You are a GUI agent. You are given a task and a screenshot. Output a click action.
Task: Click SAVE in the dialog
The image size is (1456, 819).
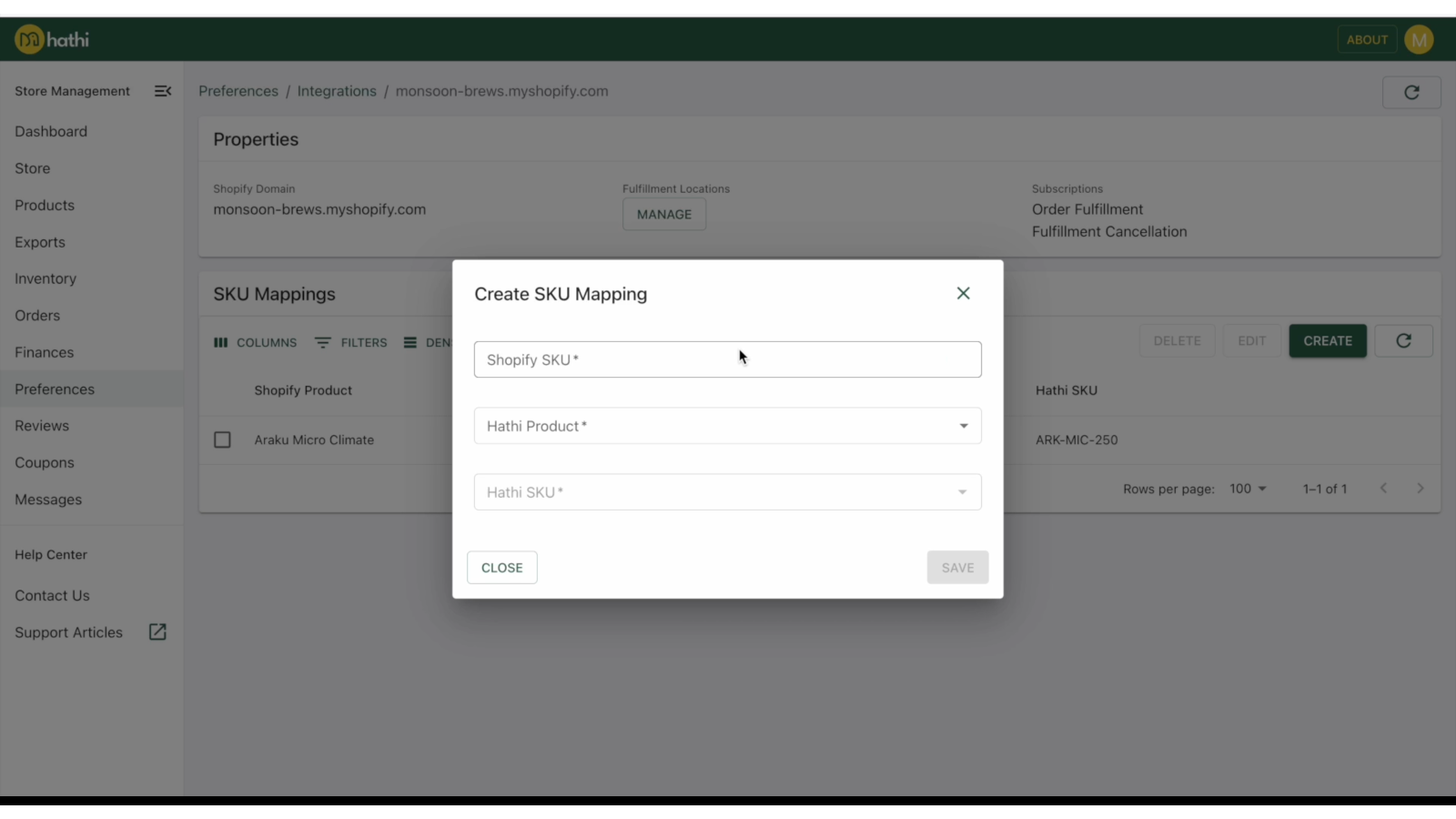pyautogui.click(x=957, y=567)
